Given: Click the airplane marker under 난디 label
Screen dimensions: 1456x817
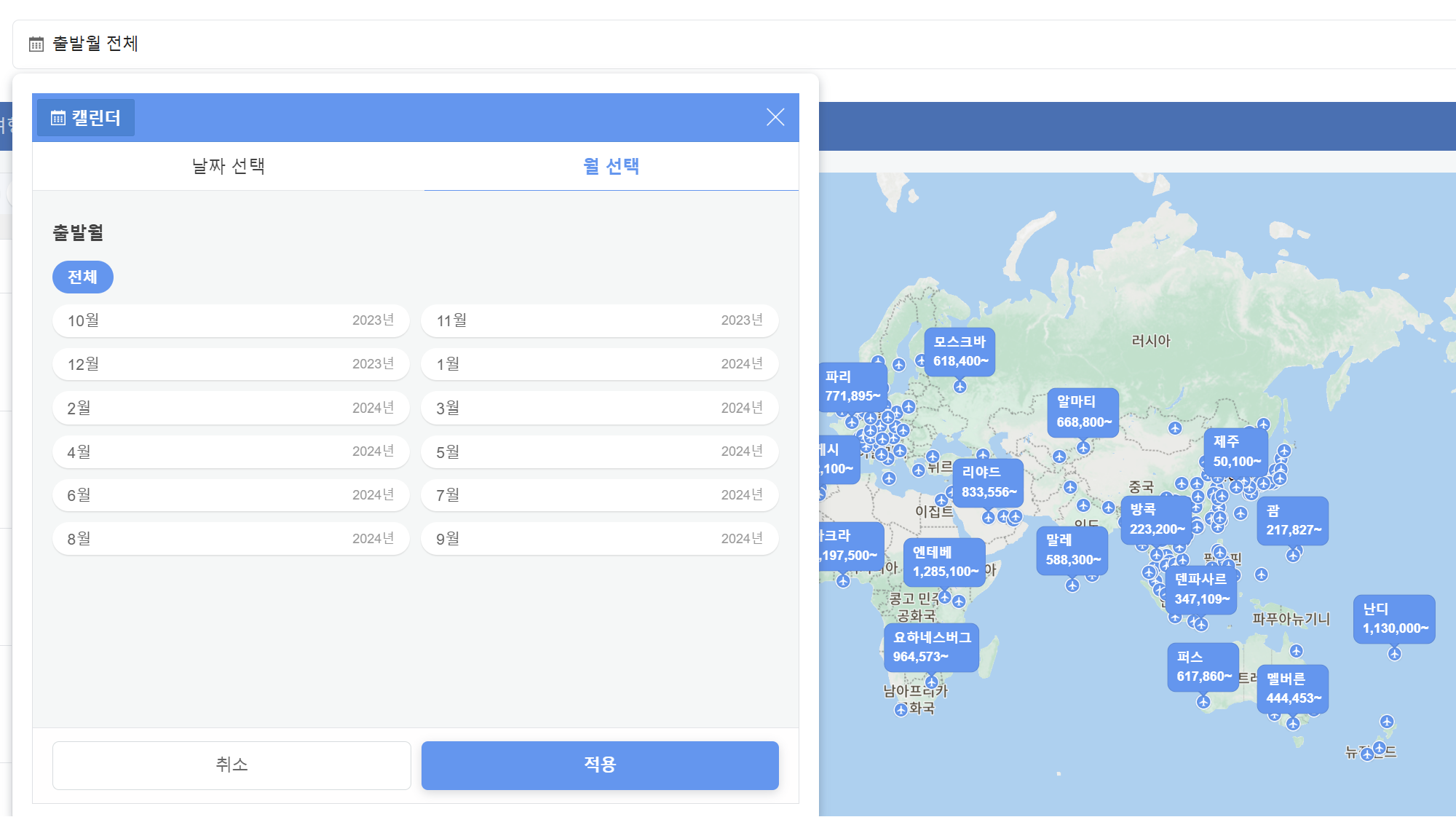Looking at the screenshot, I should 1394,654.
